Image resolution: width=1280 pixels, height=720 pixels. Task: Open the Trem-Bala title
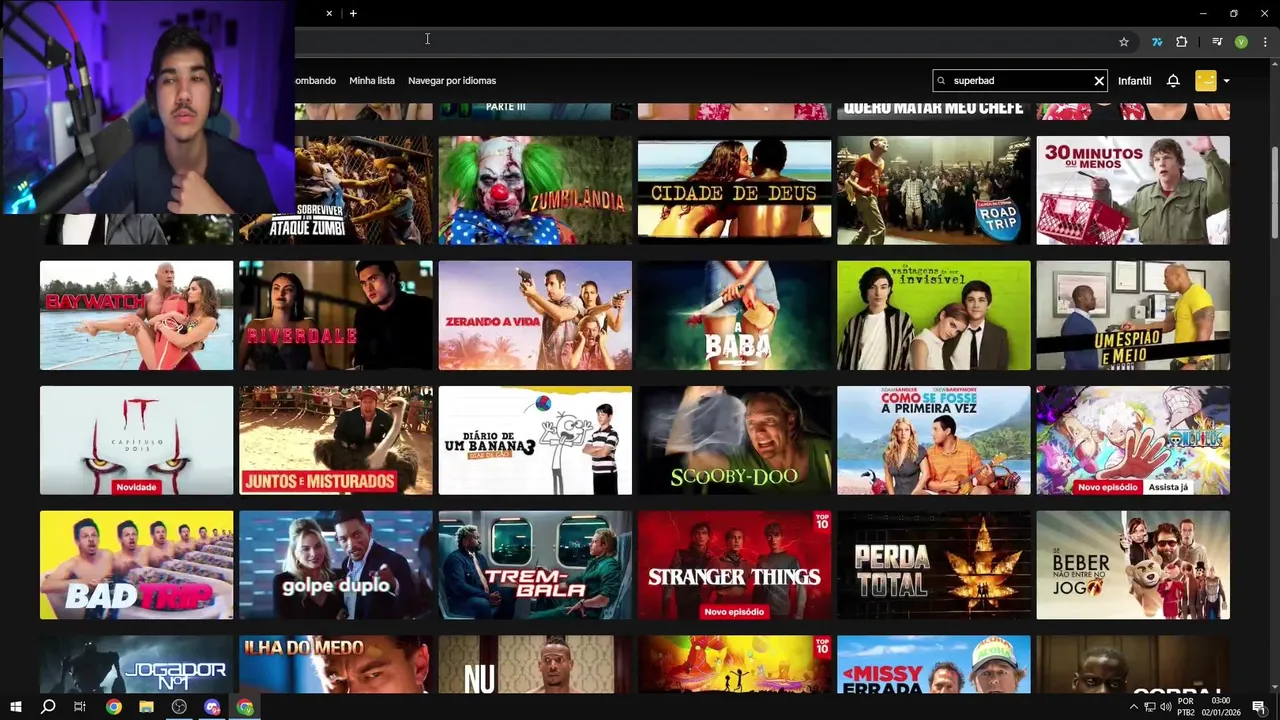click(x=535, y=565)
